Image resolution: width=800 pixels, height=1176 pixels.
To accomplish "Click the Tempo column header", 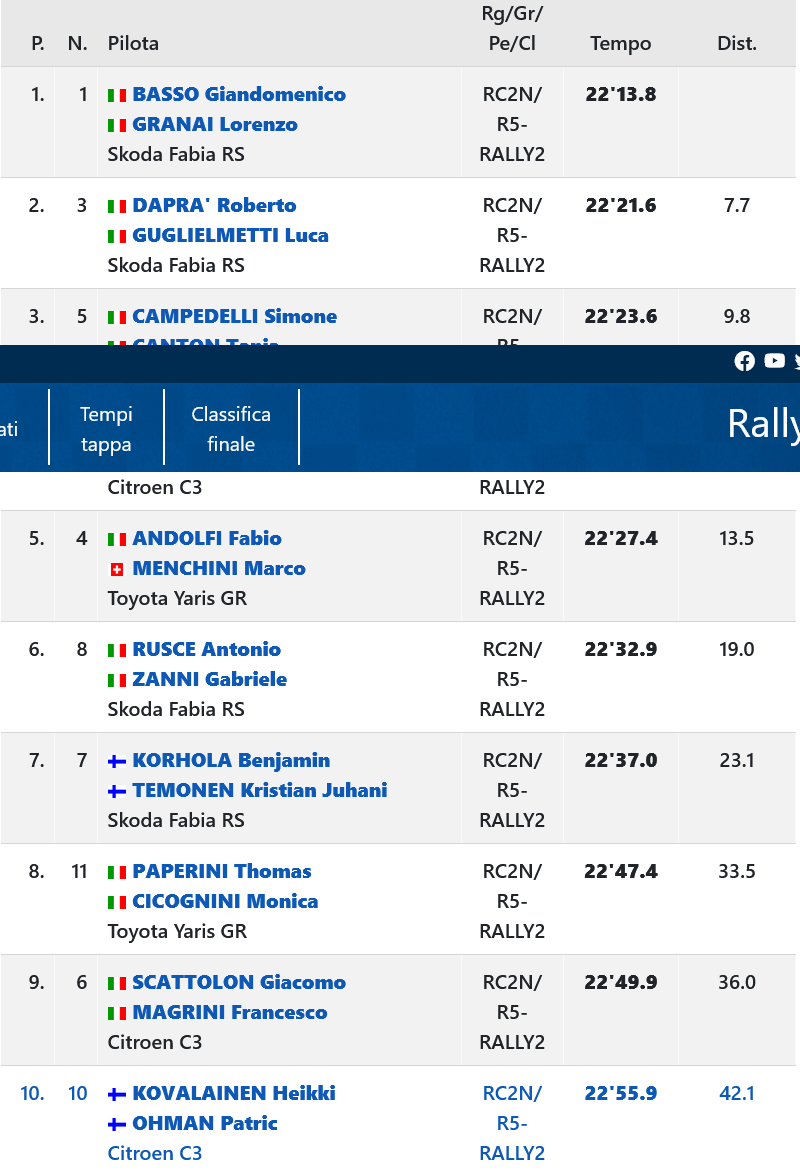I will [620, 43].
